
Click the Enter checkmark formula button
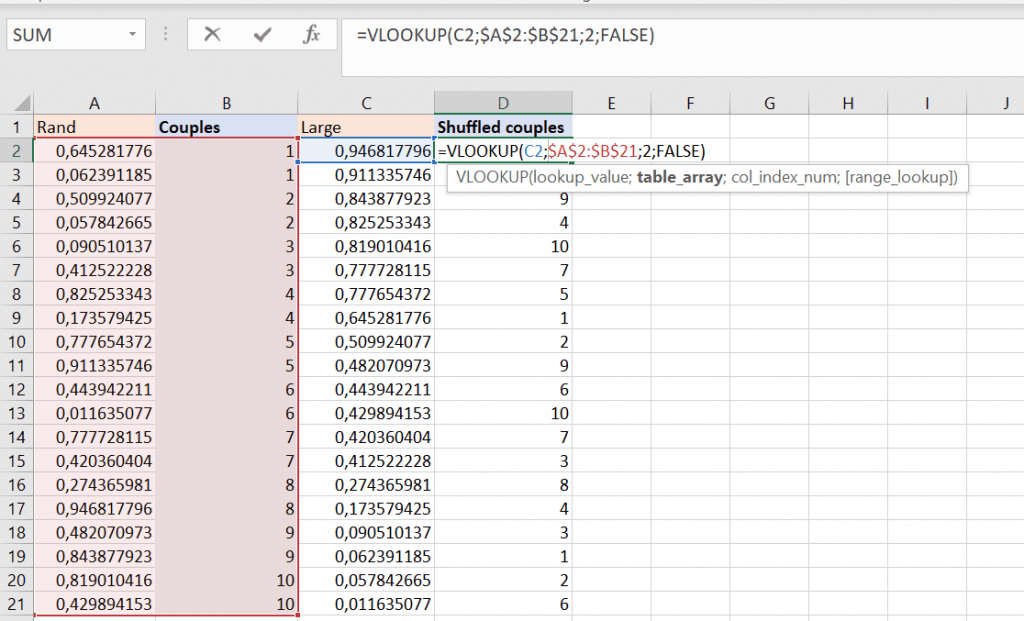[x=262, y=35]
